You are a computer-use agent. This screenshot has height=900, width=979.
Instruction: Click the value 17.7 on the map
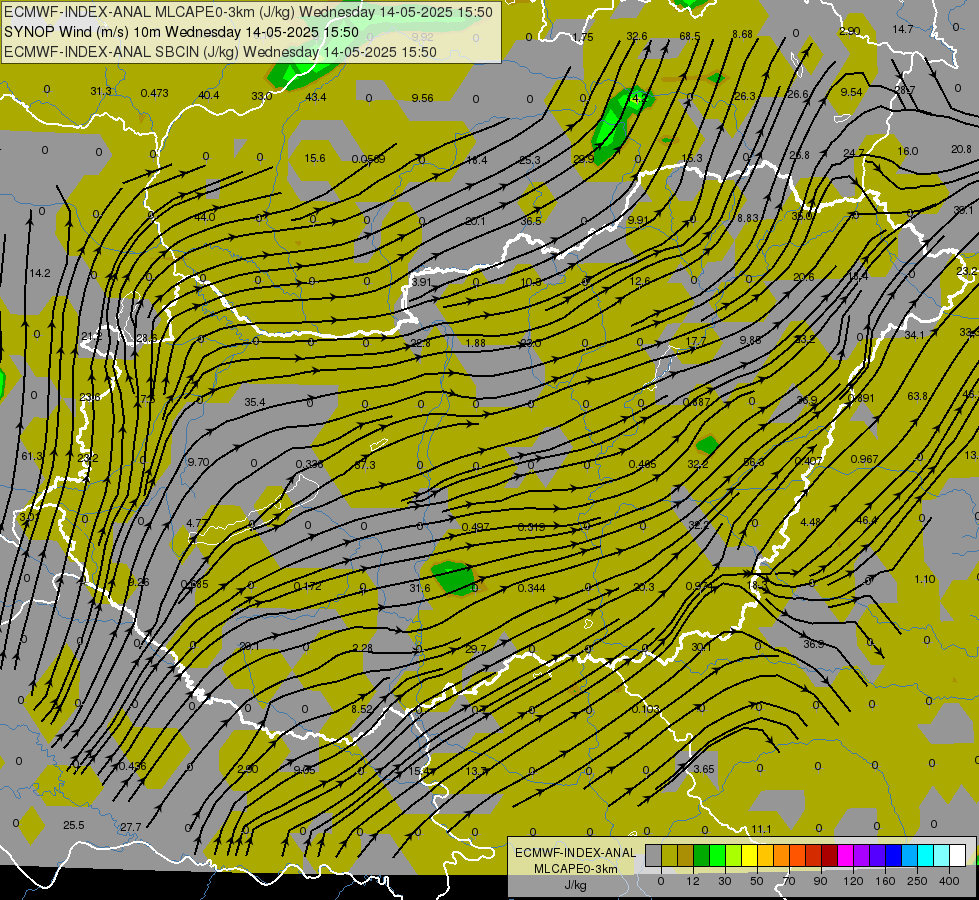(696, 341)
